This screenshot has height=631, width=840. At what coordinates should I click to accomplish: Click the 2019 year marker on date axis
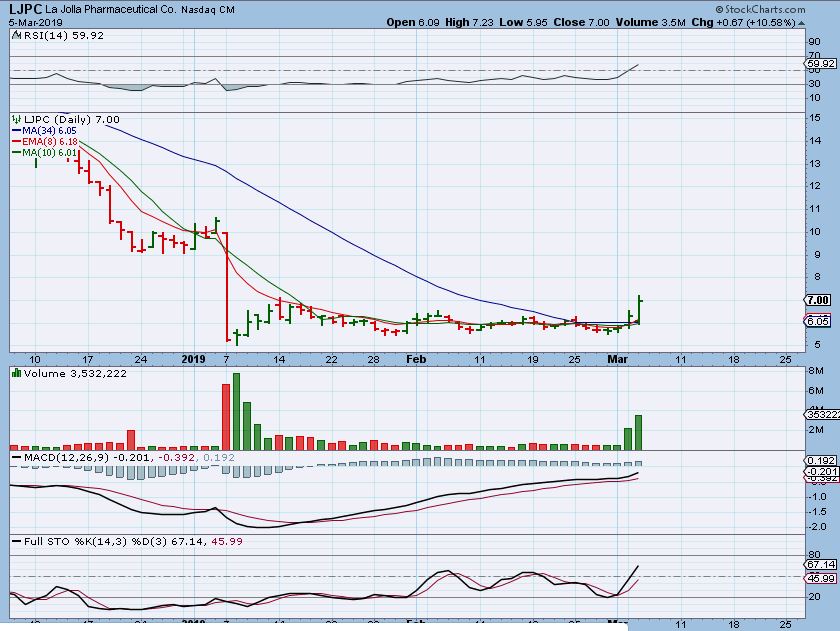pos(193,359)
